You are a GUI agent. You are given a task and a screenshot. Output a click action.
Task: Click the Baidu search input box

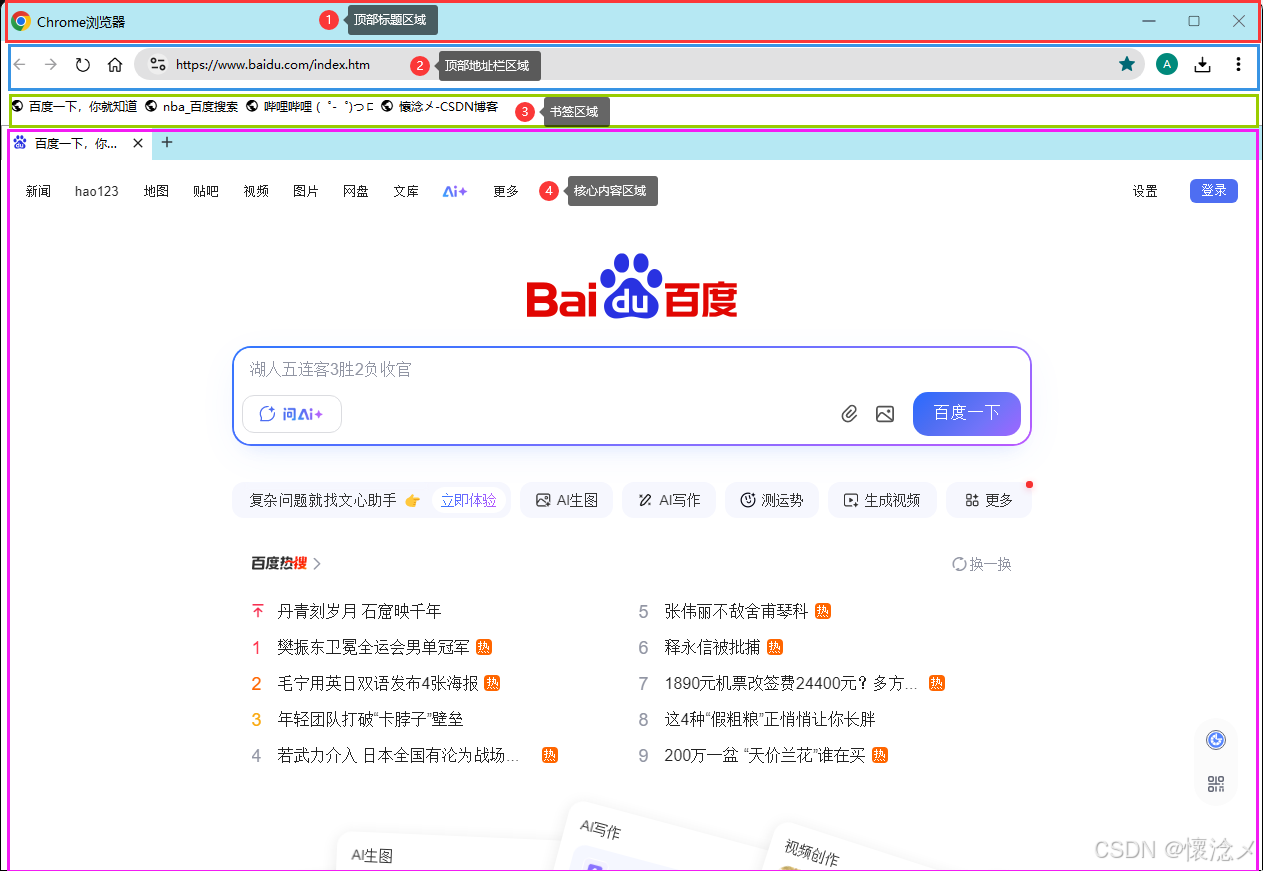coord(631,370)
